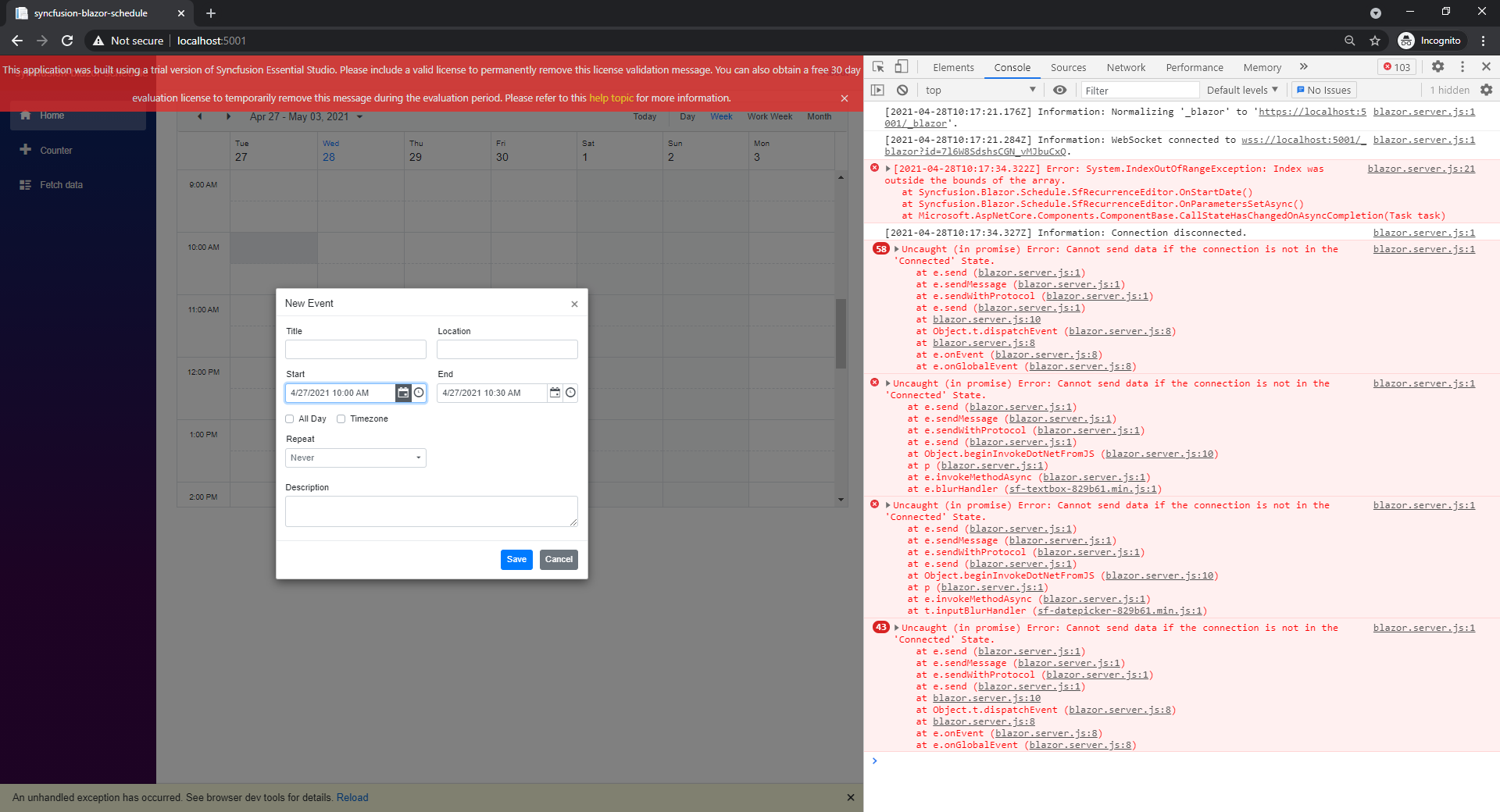The height and width of the screenshot is (812, 1500).
Task: Open the End date calendar picker
Action: pos(555,393)
